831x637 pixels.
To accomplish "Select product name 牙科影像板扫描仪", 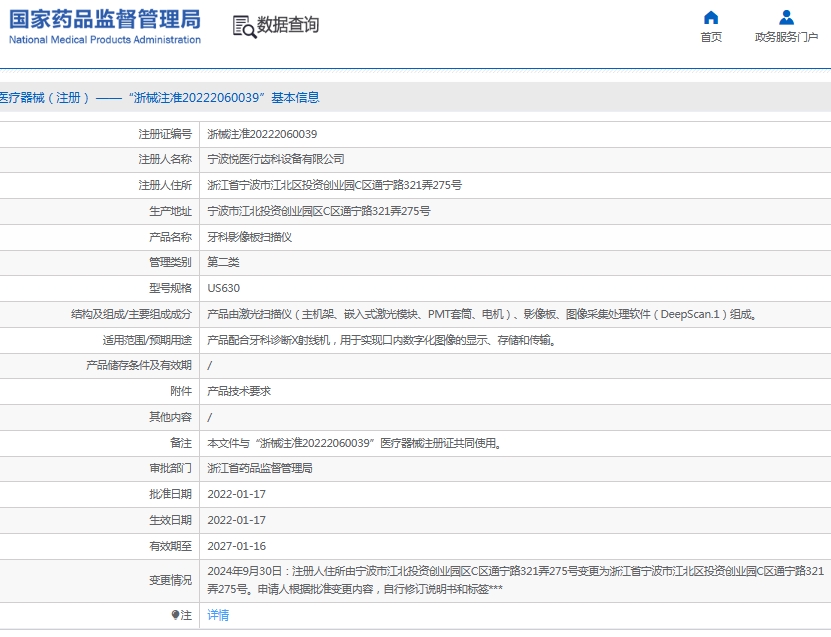I will (x=250, y=237).
